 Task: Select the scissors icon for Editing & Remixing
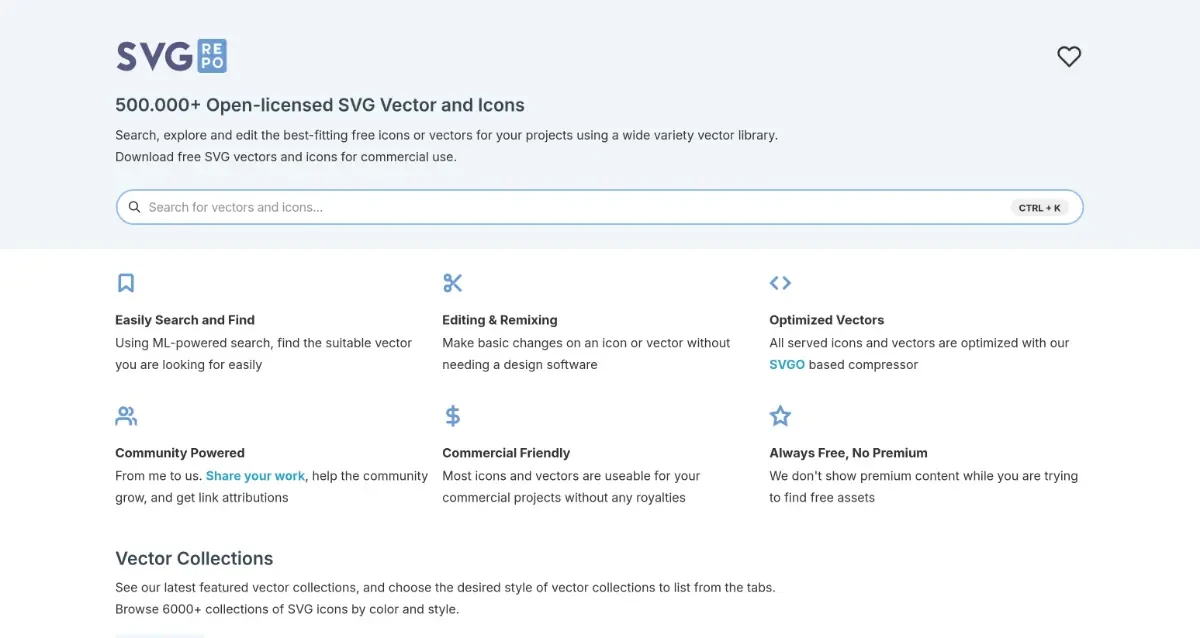(453, 283)
